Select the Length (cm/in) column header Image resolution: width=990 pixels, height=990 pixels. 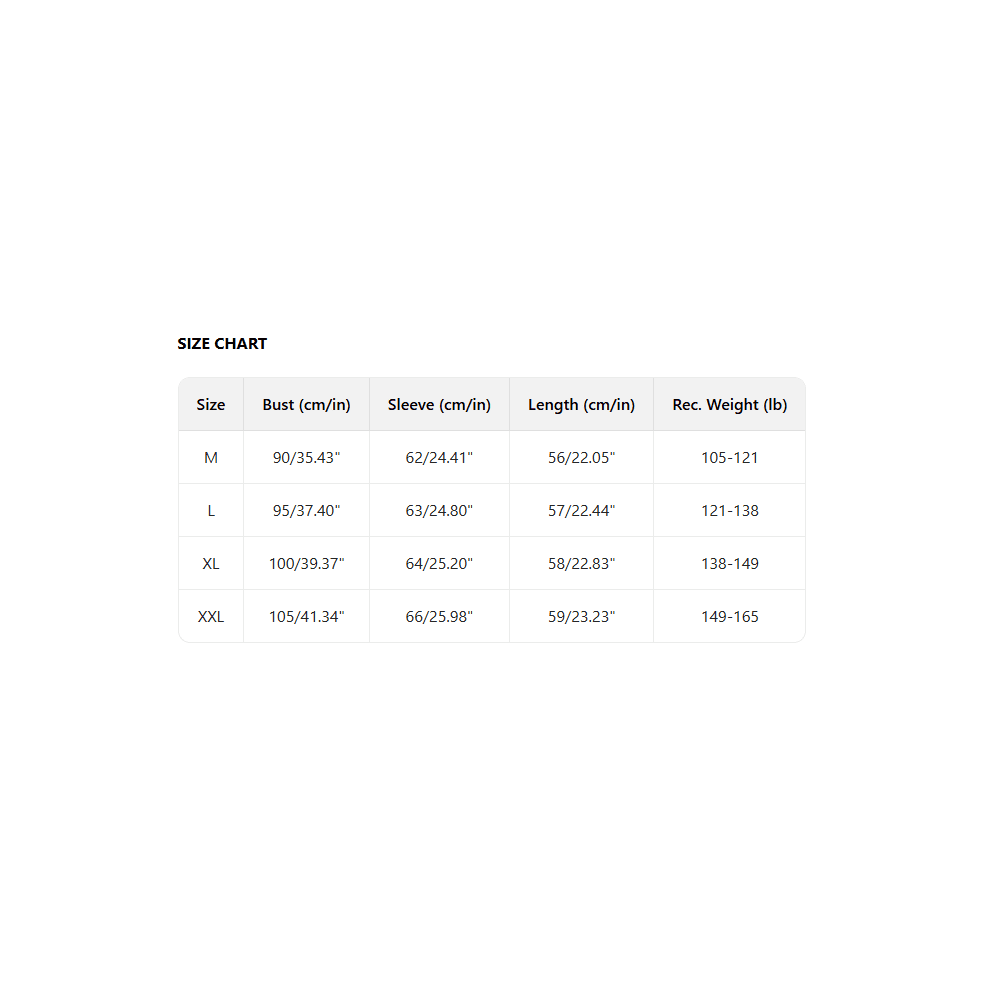(x=581, y=405)
